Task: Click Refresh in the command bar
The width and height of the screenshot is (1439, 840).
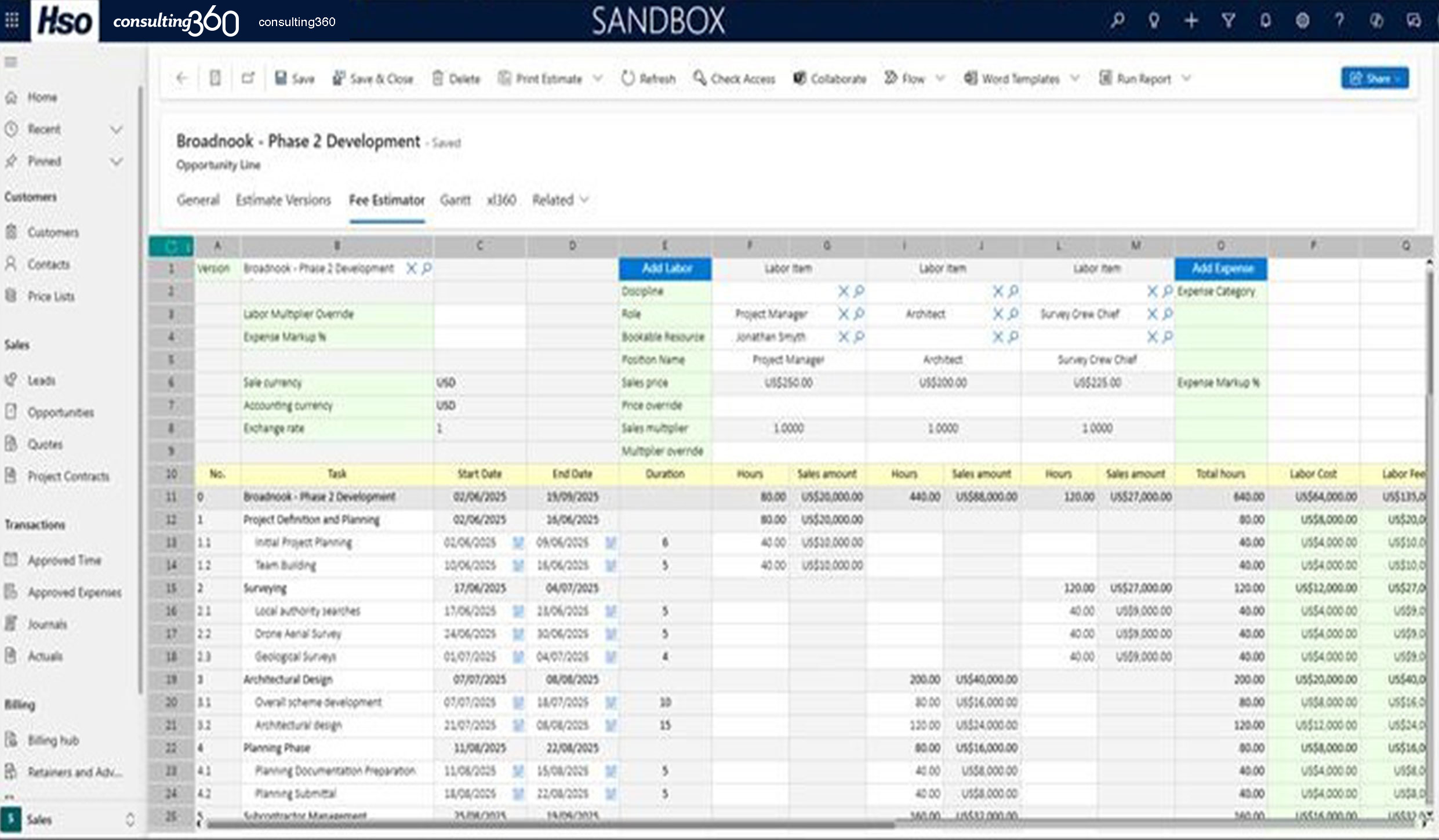Action: pos(648,79)
